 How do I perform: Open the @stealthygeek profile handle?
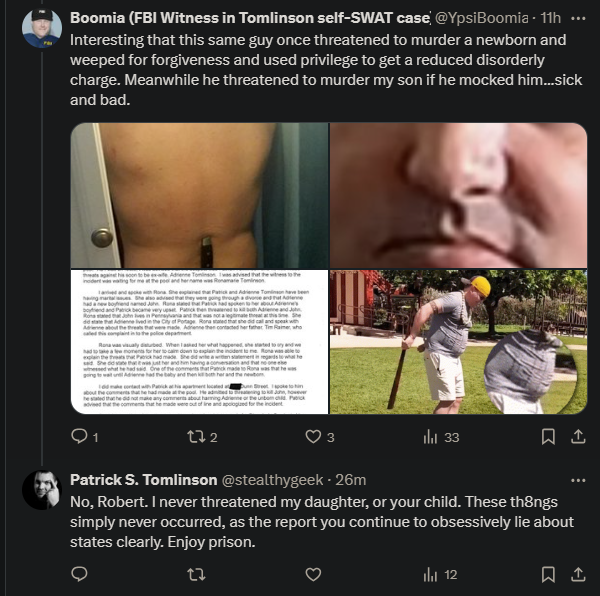(x=272, y=480)
